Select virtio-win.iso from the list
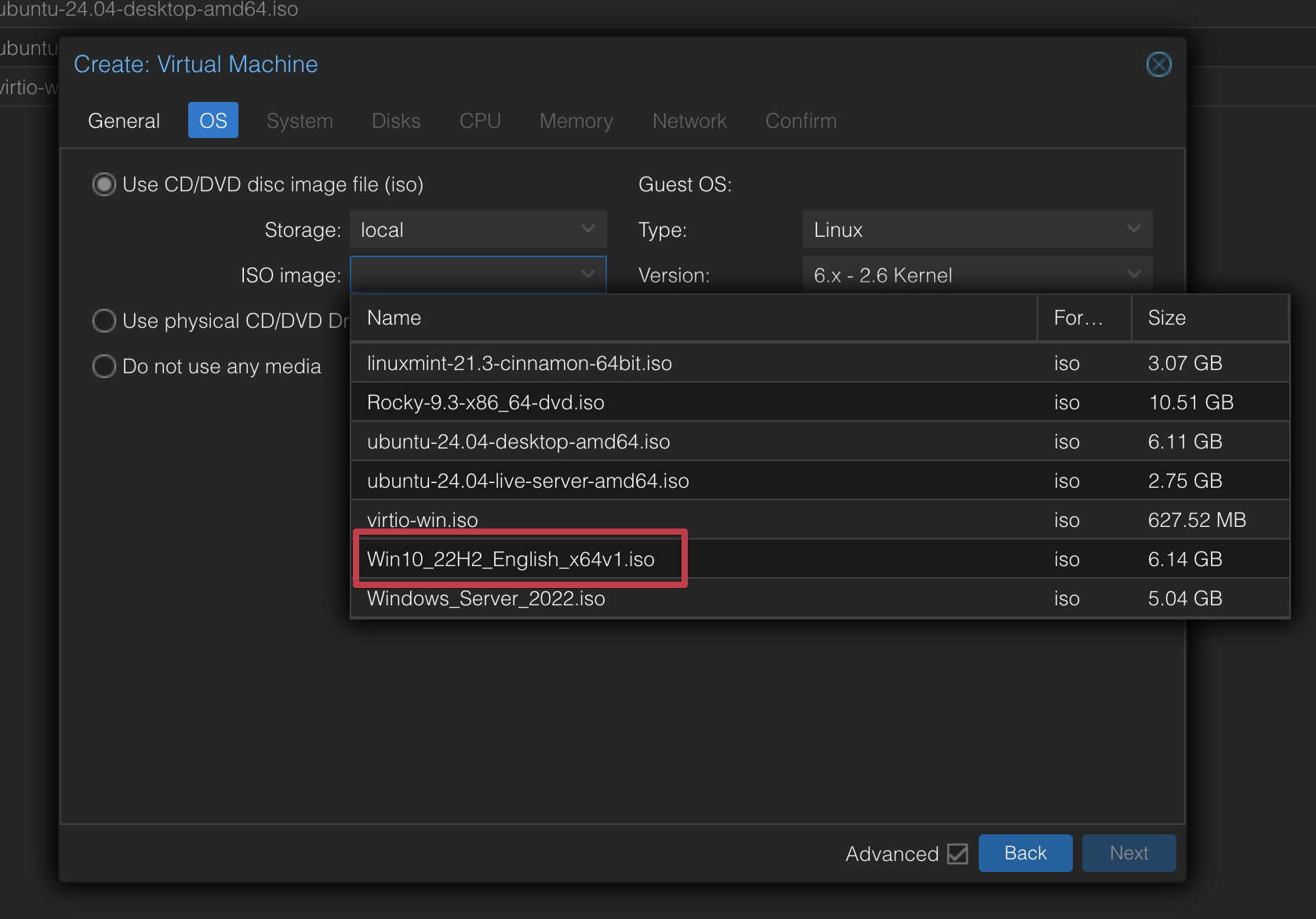The image size is (1316, 919). (x=820, y=520)
